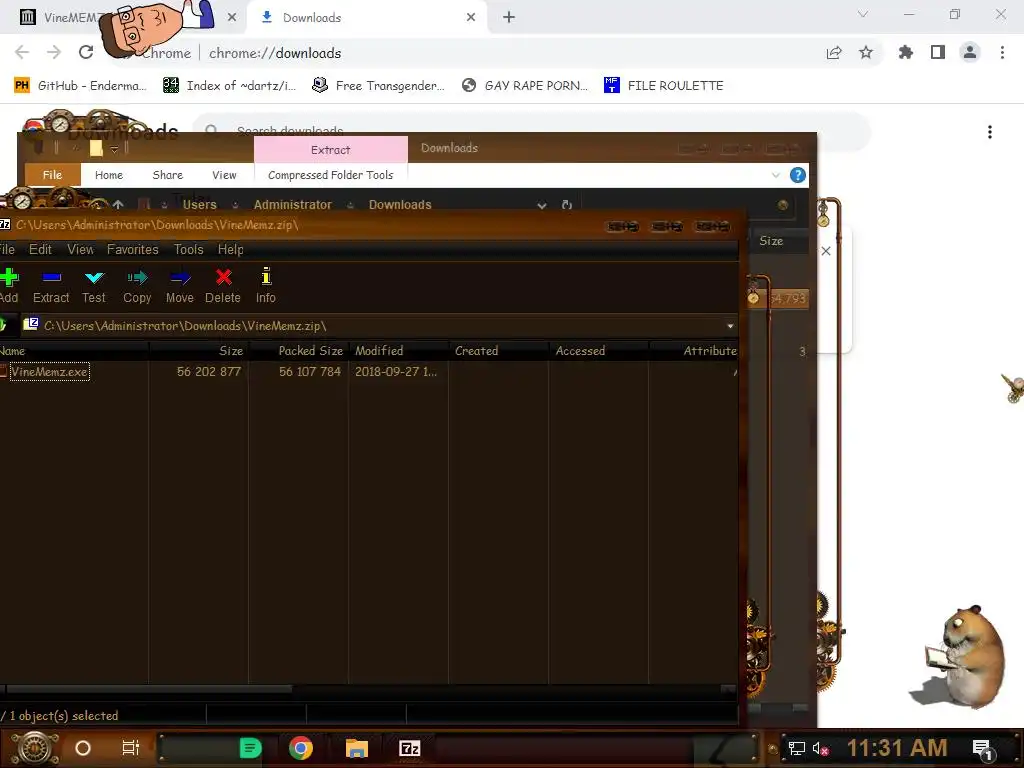
Task: Sort 7-Zip list by Packed Size
Action: (x=298, y=351)
